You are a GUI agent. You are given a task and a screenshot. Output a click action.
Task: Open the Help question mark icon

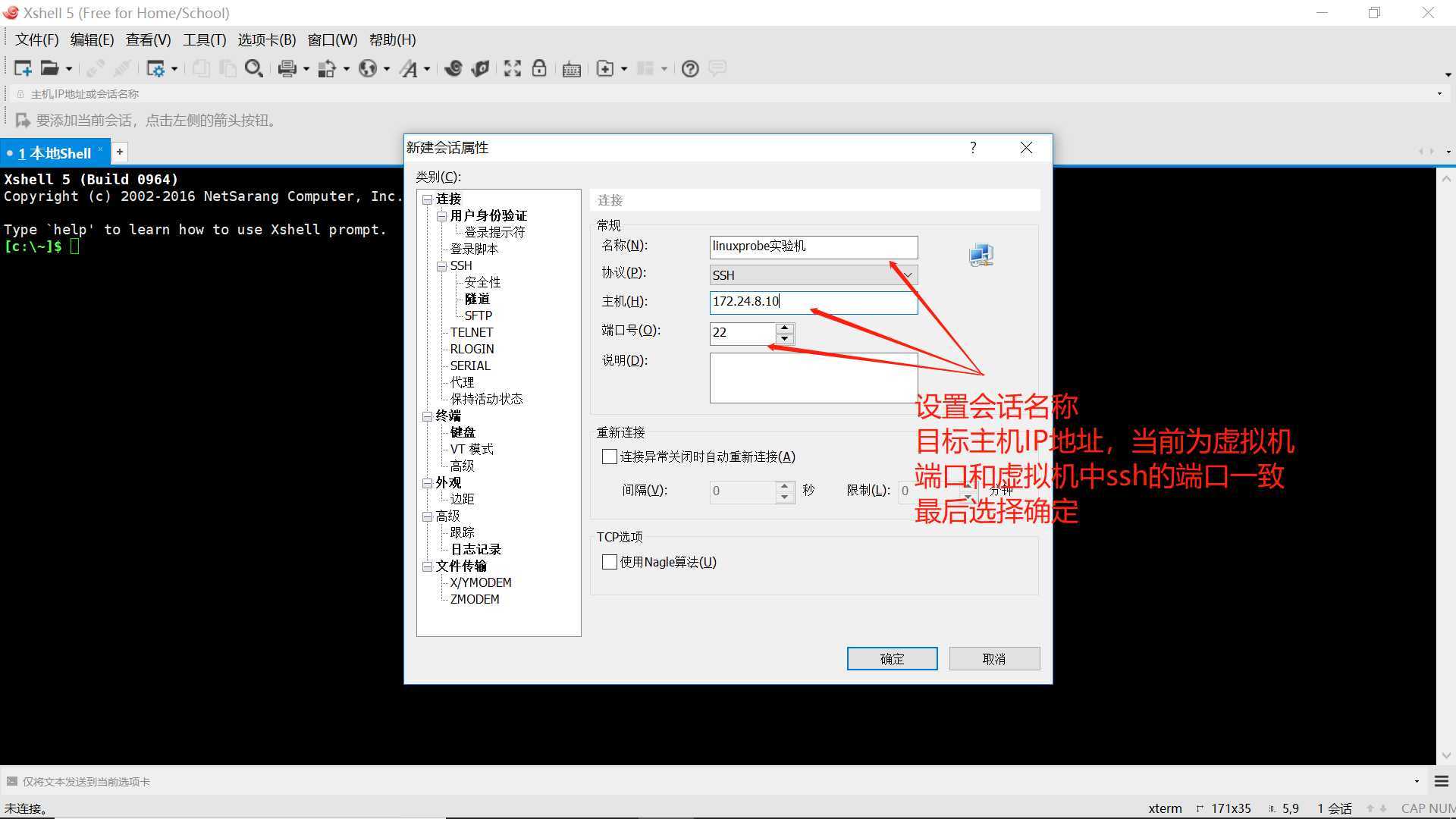[690, 68]
